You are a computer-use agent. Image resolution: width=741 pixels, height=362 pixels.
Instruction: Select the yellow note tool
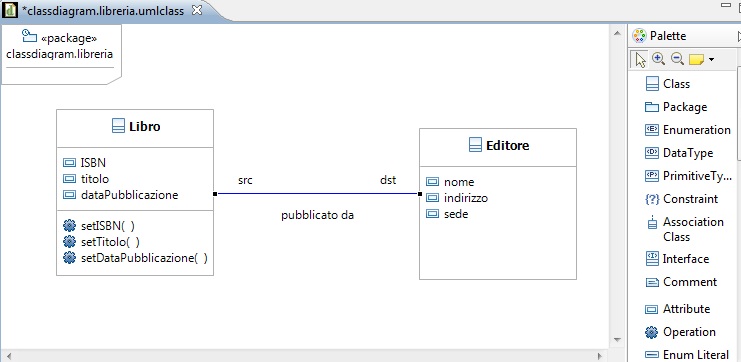pyautogui.click(x=697, y=60)
